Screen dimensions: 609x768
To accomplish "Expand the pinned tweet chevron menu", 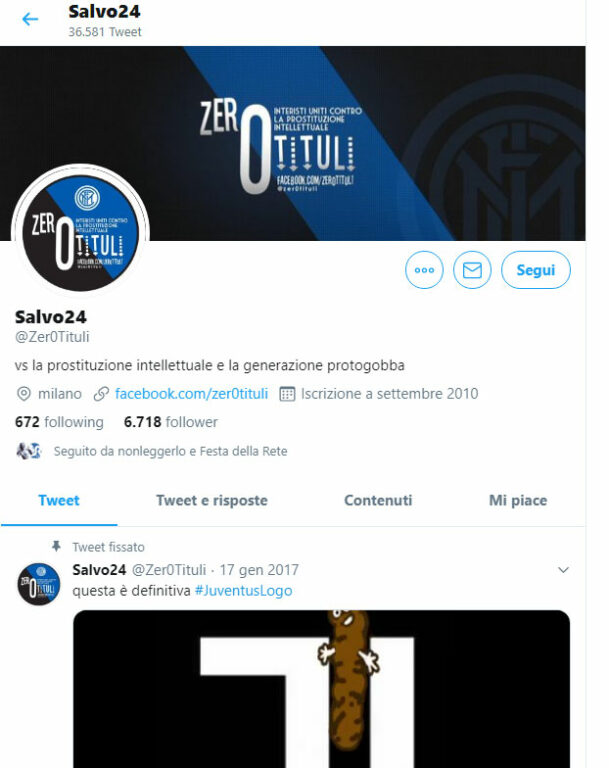I will click(563, 570).
